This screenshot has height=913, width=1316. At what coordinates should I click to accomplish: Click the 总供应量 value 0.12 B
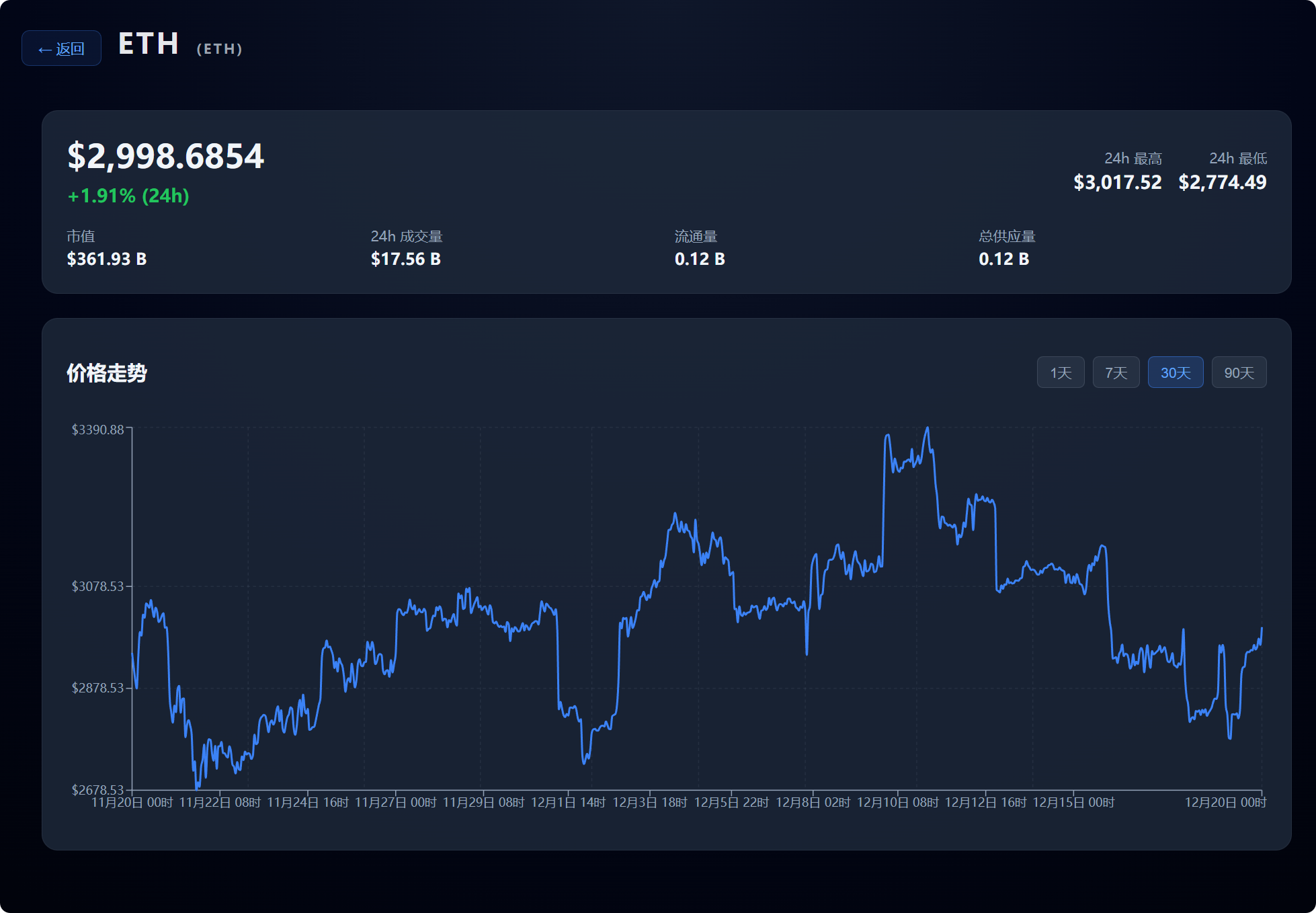(x=1003, y=259)
